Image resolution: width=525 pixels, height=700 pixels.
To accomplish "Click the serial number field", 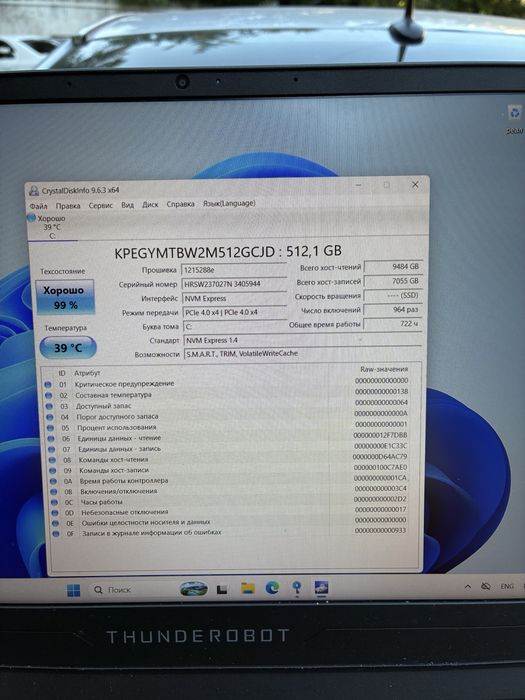I will (233, 284).
